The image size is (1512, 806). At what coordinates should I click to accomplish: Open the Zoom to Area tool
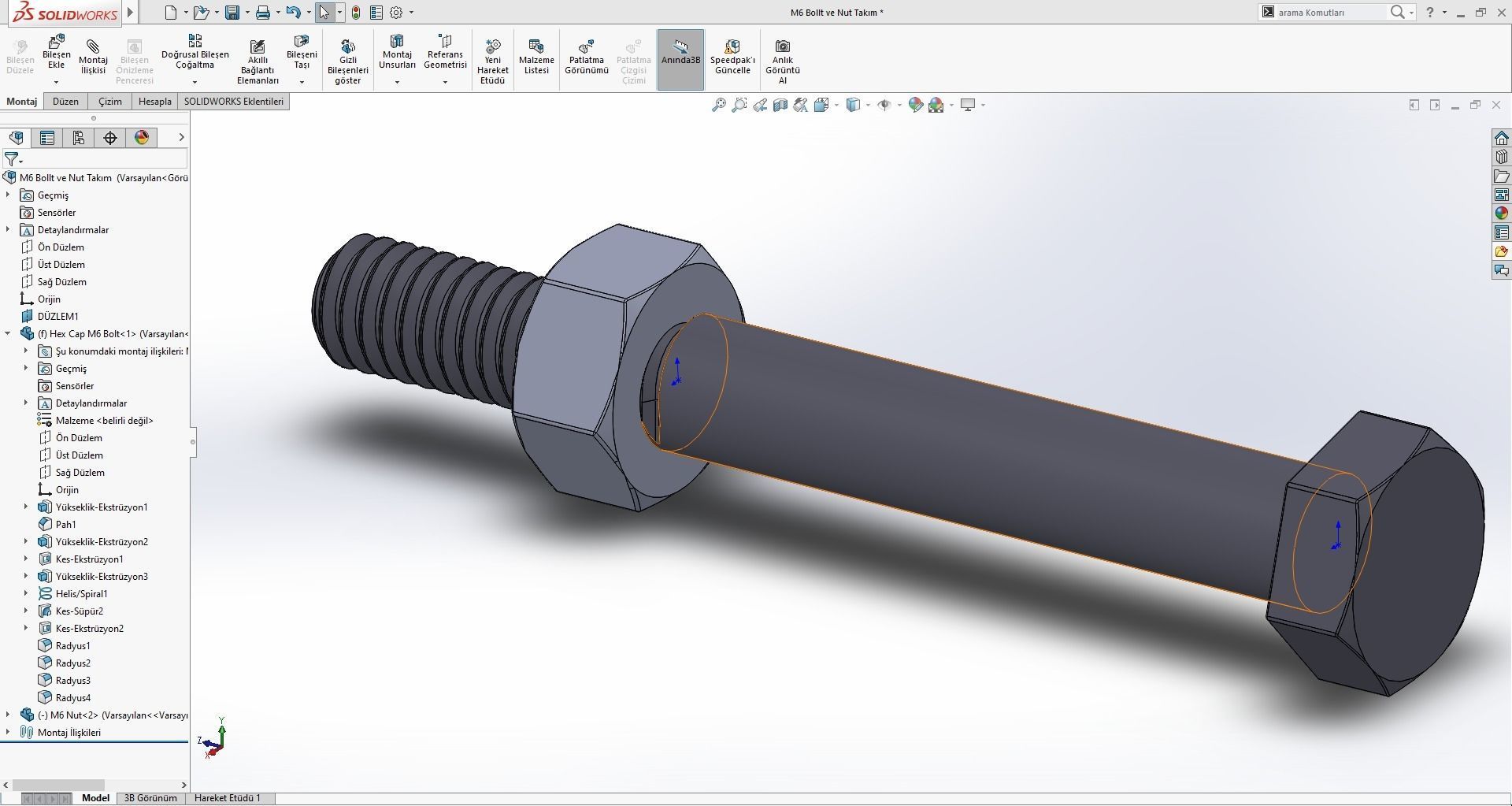pos(738,105)
